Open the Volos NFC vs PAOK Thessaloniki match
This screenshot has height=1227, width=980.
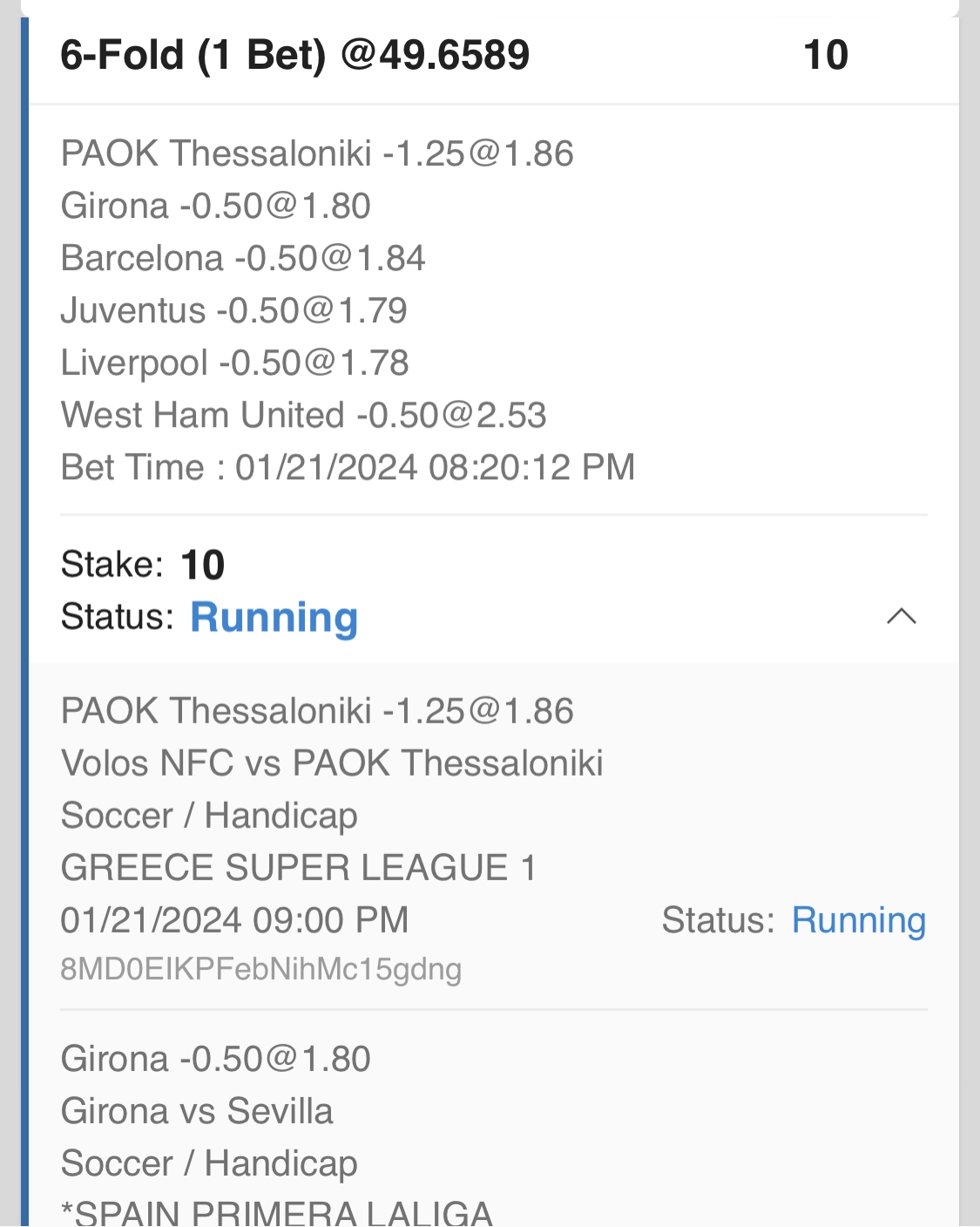click(332, 763)
